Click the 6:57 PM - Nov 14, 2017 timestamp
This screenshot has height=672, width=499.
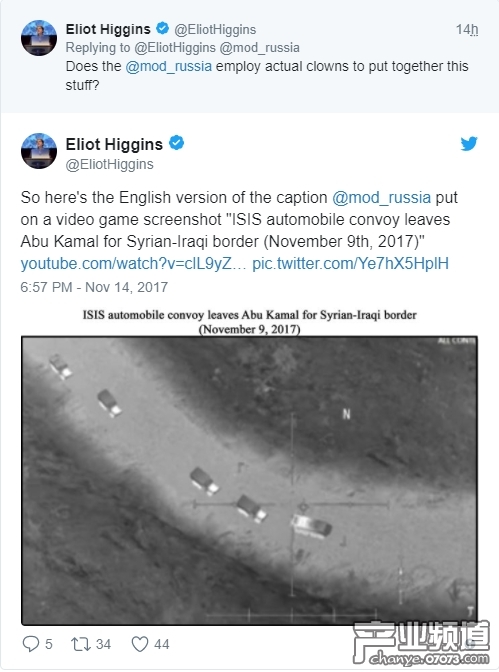click(94, 287)
